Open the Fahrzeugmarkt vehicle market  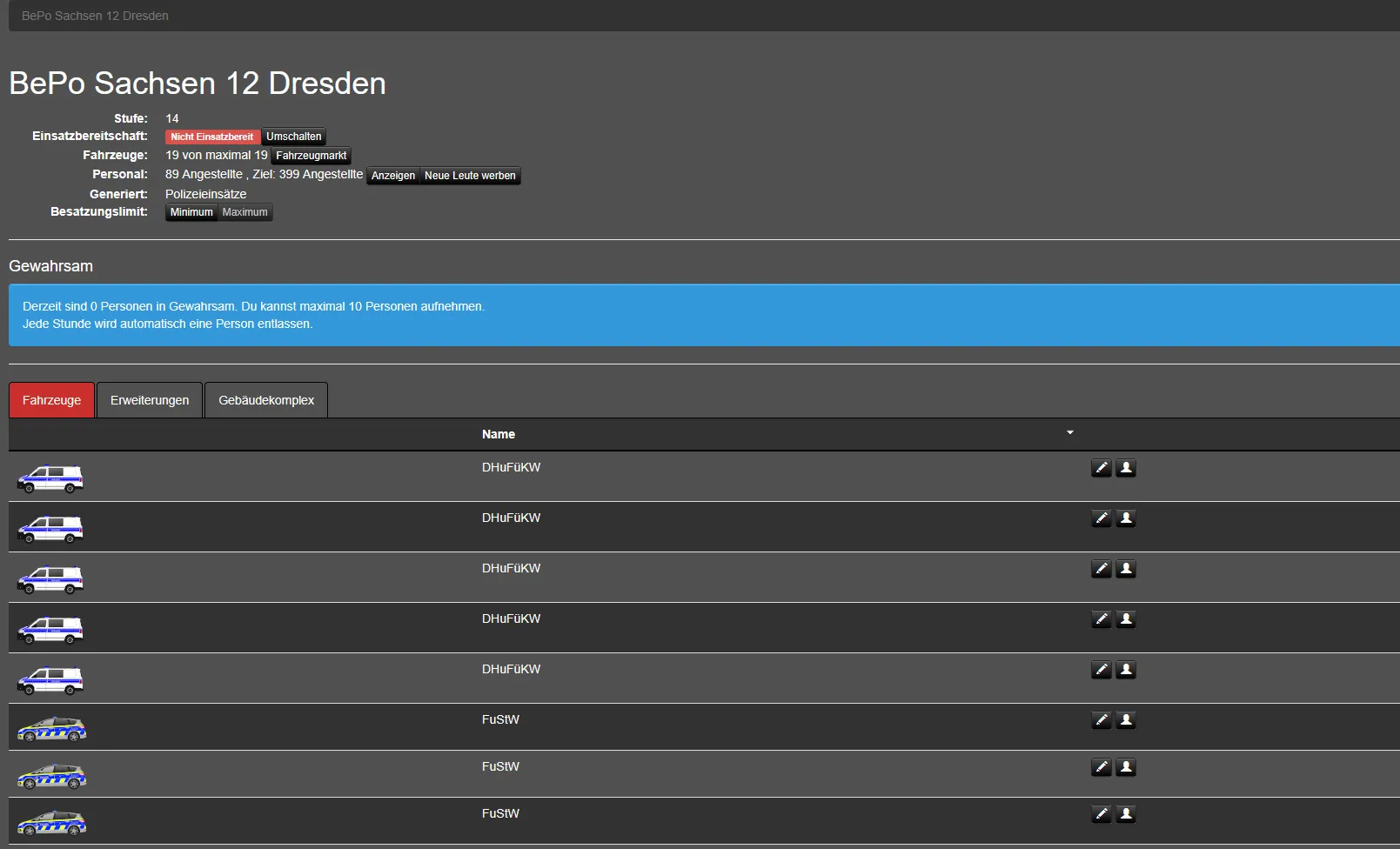tap(311, 156)
